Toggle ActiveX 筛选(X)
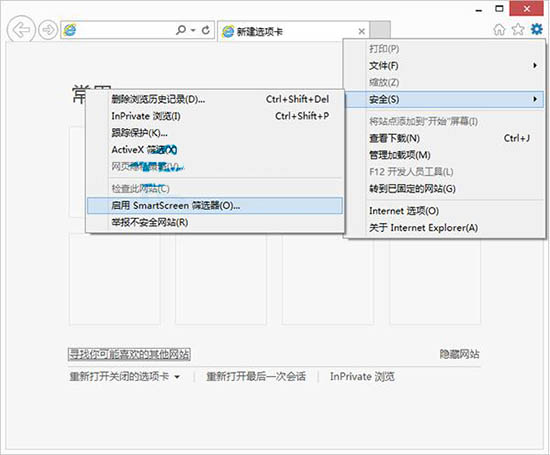Viewport: 550px width, 455px height. coord(215,150)
